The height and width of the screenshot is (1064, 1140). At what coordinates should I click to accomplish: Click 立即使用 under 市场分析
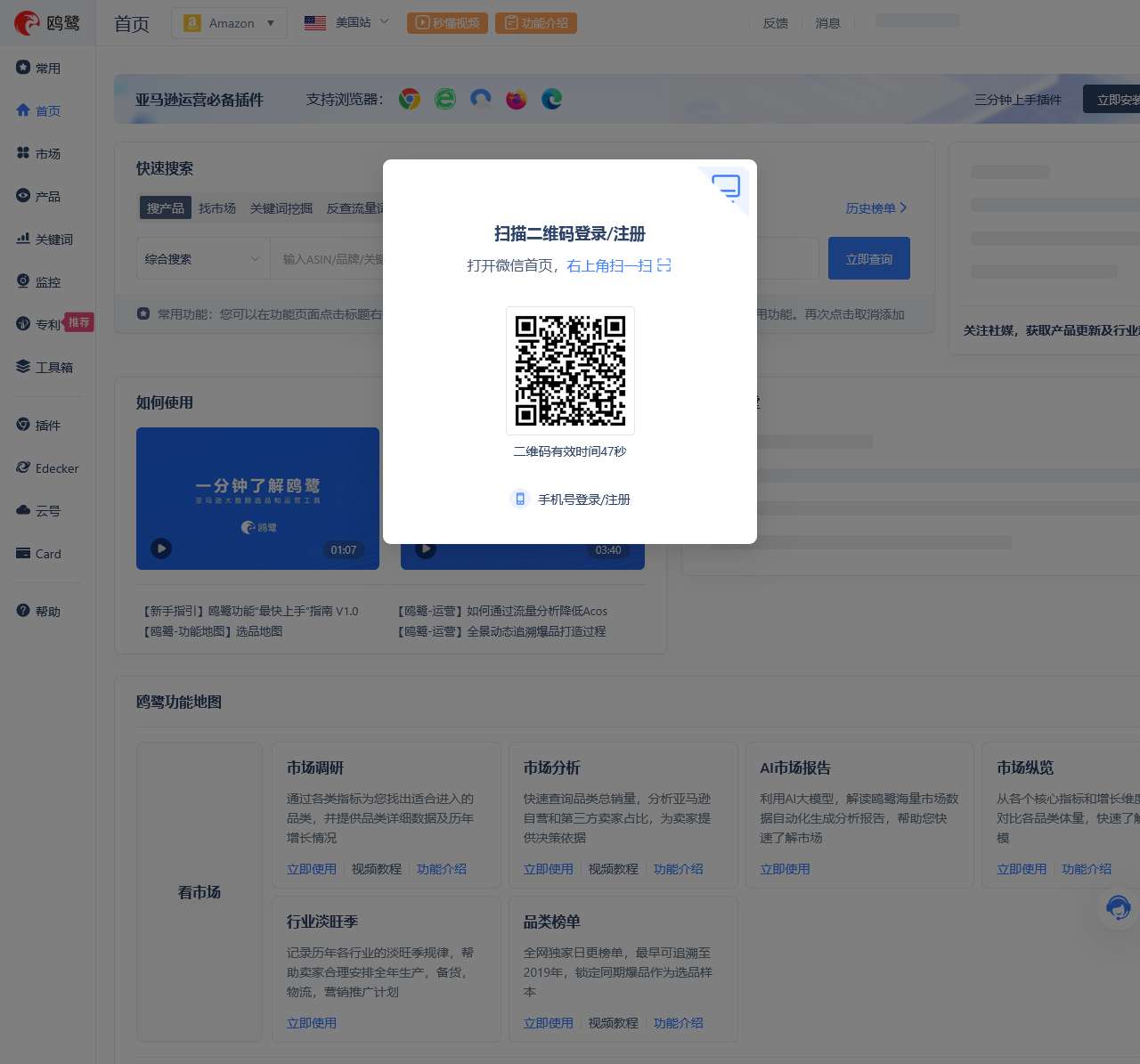click(x=549, y=869)
